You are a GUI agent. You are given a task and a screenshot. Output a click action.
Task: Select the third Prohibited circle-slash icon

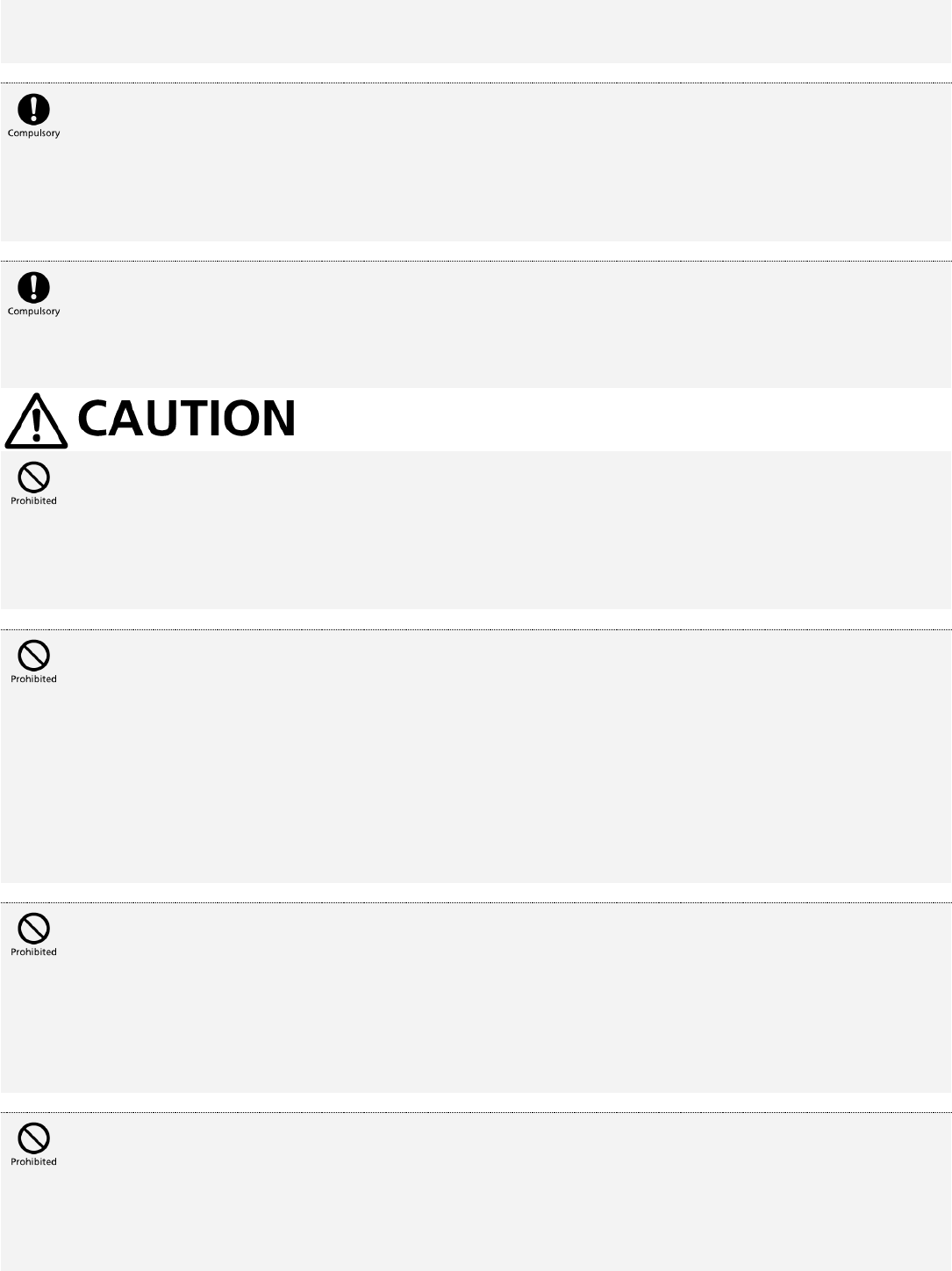[x=33, y=929]
